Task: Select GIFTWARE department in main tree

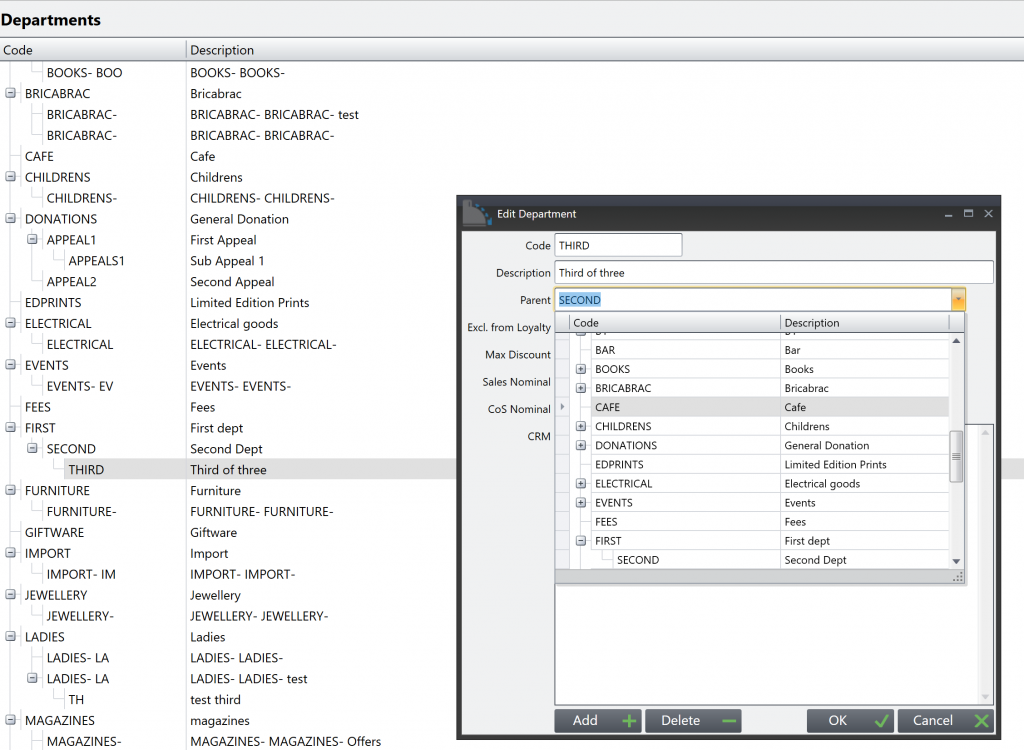Action: 54,532
